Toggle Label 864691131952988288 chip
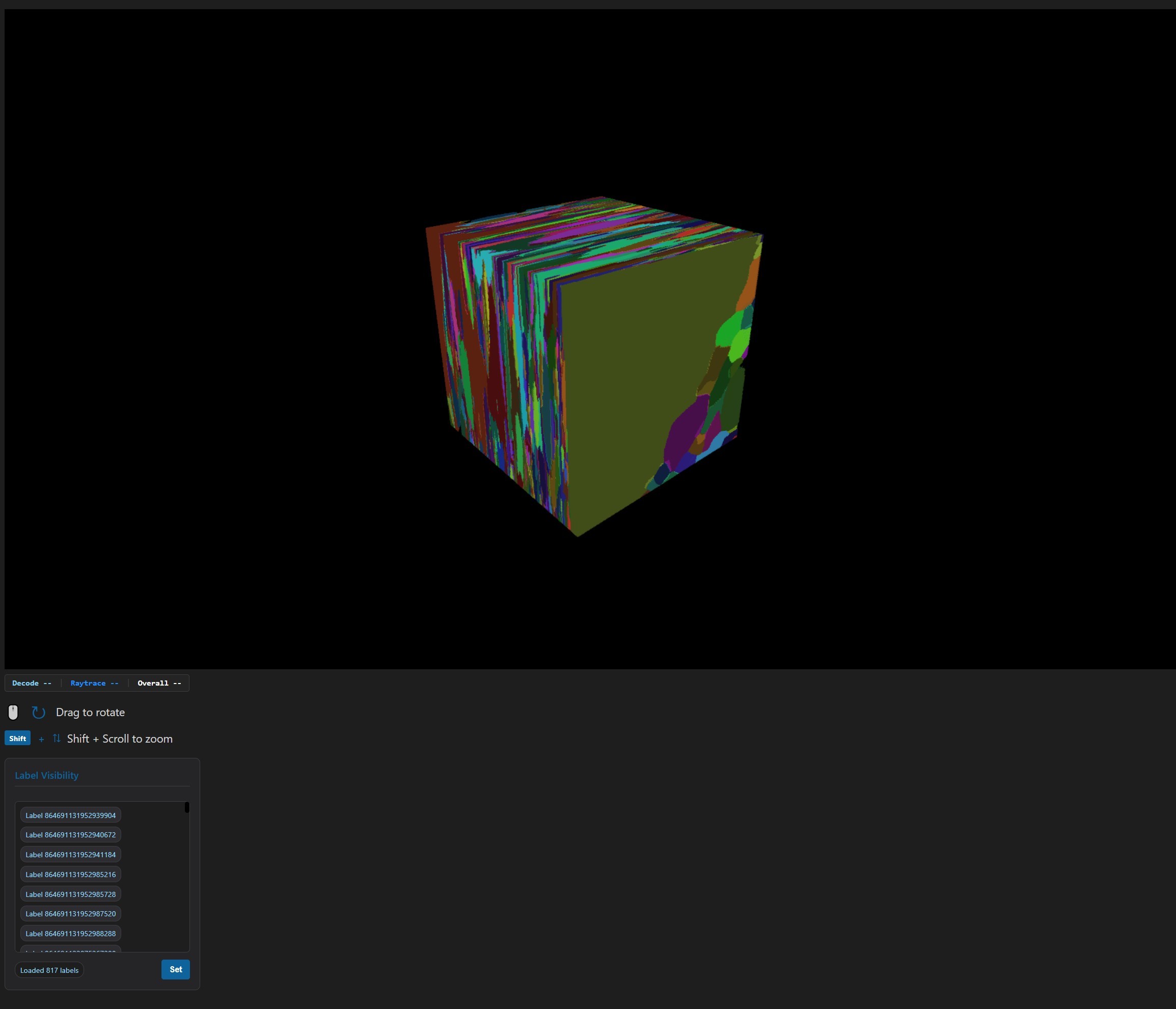This screenshot has width=1176, height=1009. coord(70,934)
